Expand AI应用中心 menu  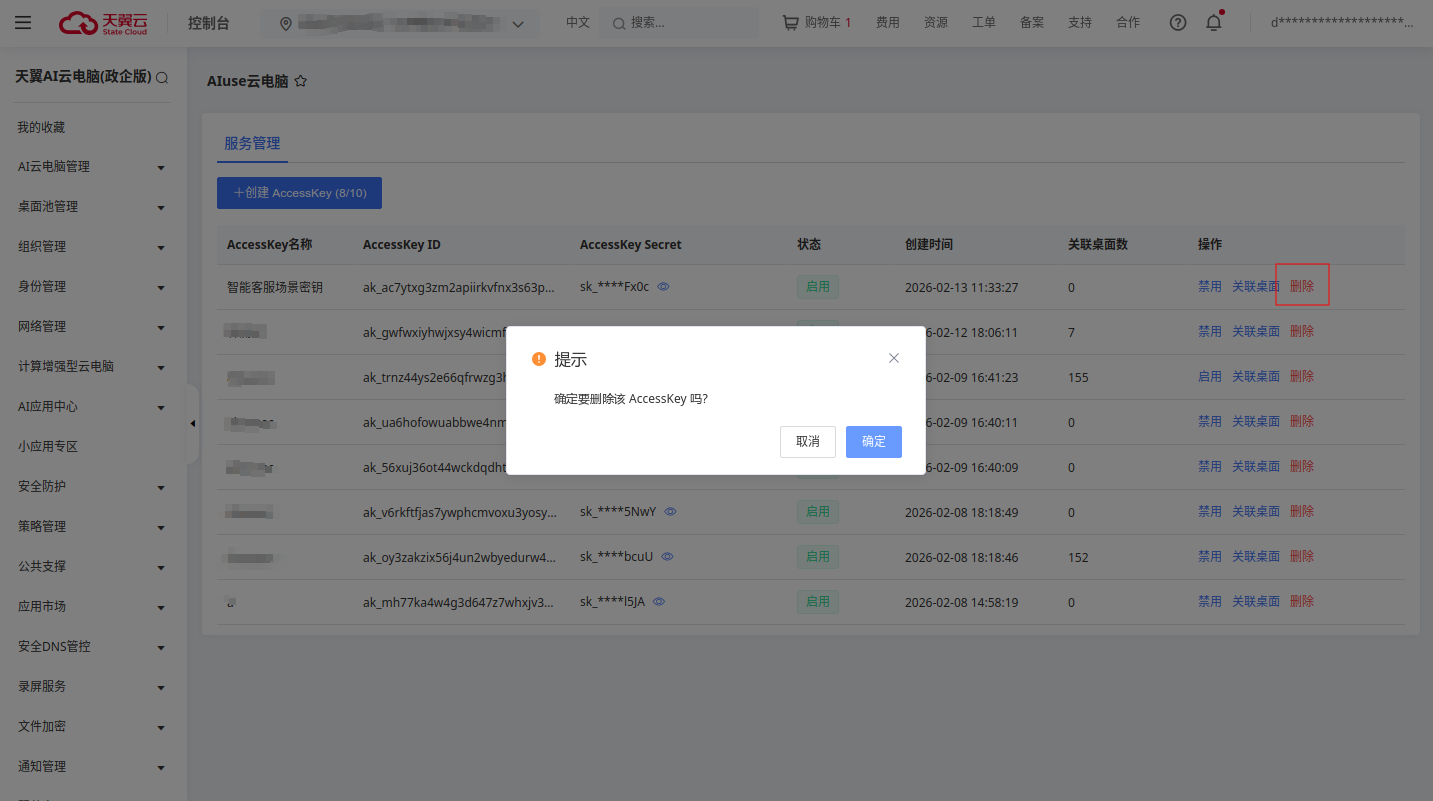[x=161, y=408]
